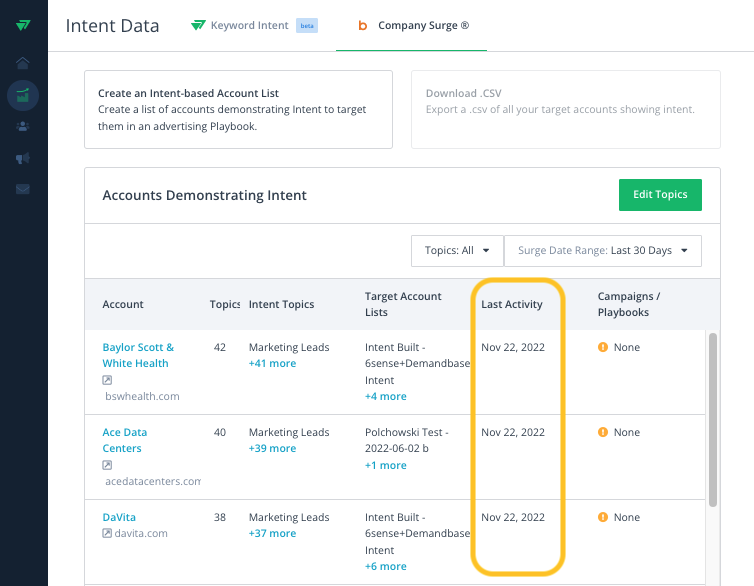Click the beta badge next to Keyword Intent
754x586 pixels.
click(x=307, y=25)
